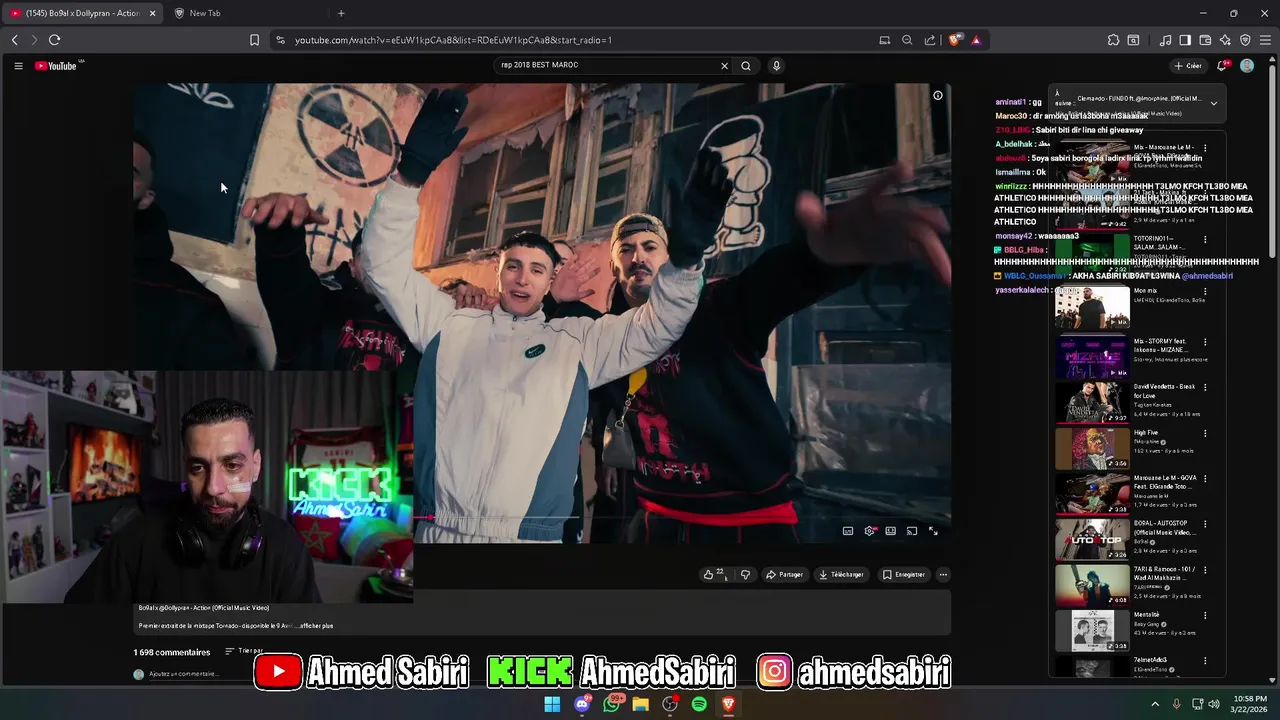This screenshot has height=720, width=1280.
Task: Open Brave Wallet icon
Action: pos(1205,40)
